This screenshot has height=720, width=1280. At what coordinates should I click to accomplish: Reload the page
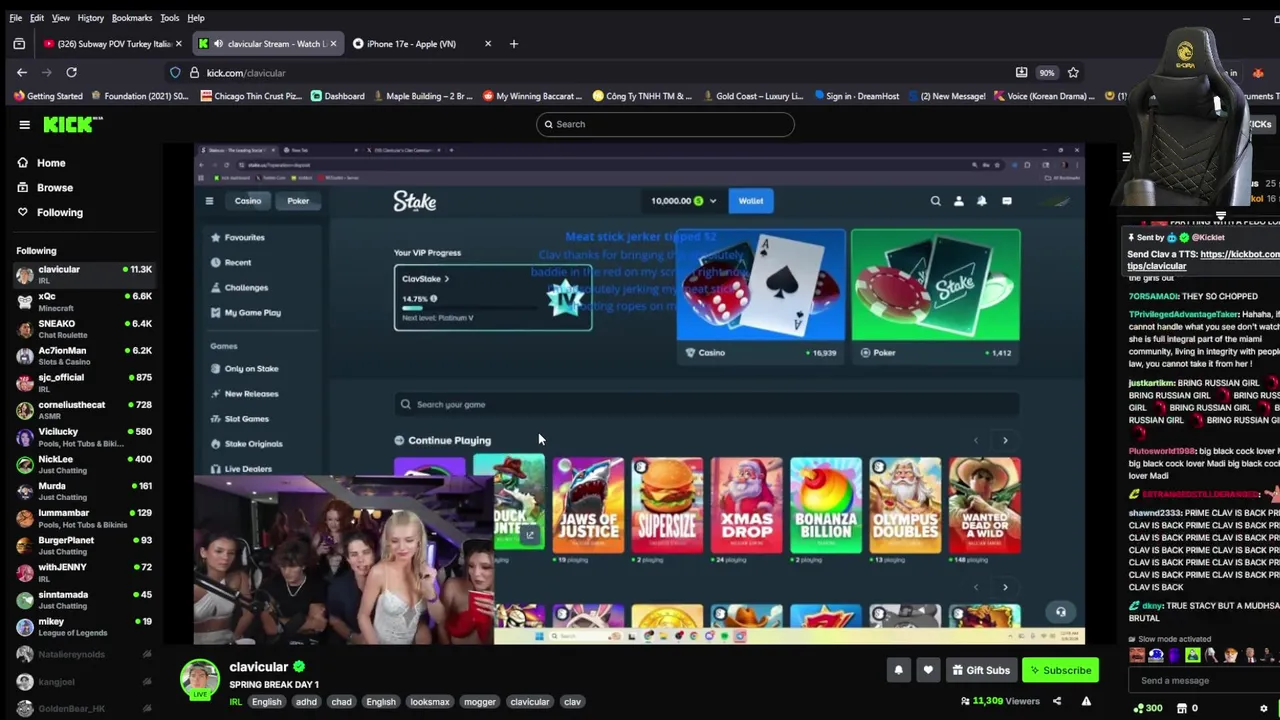pyautogui.click(x=71, y=72)
